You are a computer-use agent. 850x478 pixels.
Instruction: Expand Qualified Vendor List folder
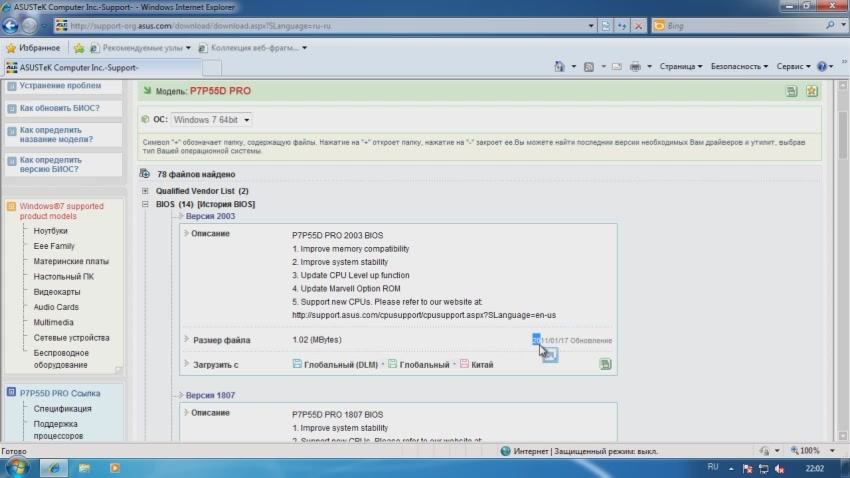(145, 191)
